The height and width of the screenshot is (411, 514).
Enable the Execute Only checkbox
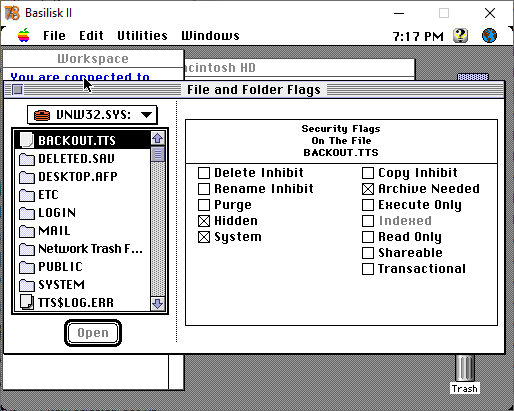368,205
